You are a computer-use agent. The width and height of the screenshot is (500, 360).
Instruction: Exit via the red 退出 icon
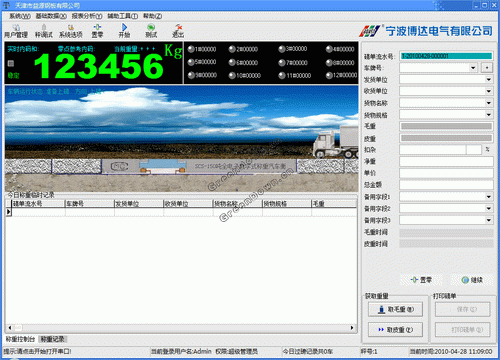(x=178, y=31)
